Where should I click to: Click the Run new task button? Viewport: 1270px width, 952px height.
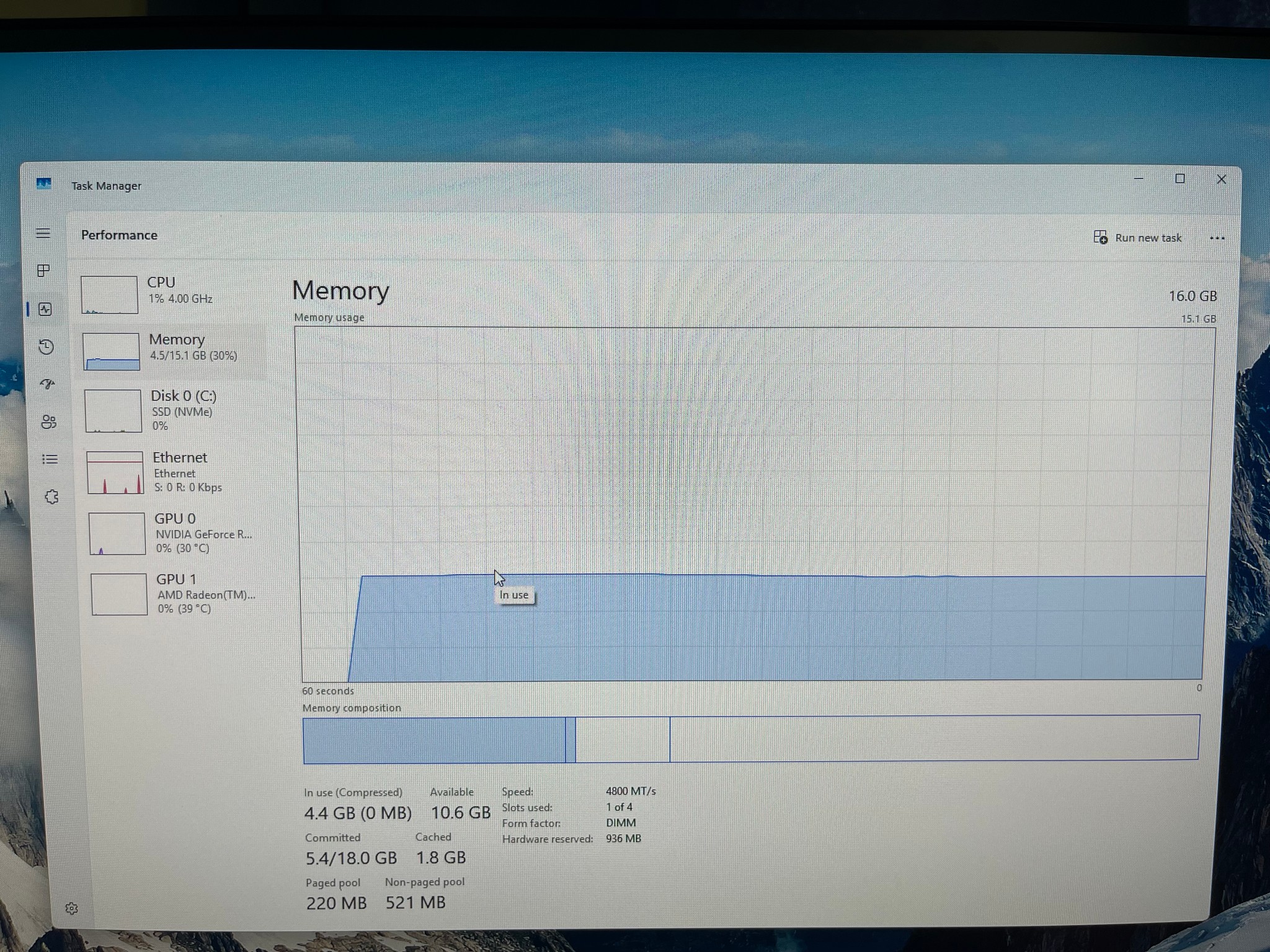(1137, 237)
